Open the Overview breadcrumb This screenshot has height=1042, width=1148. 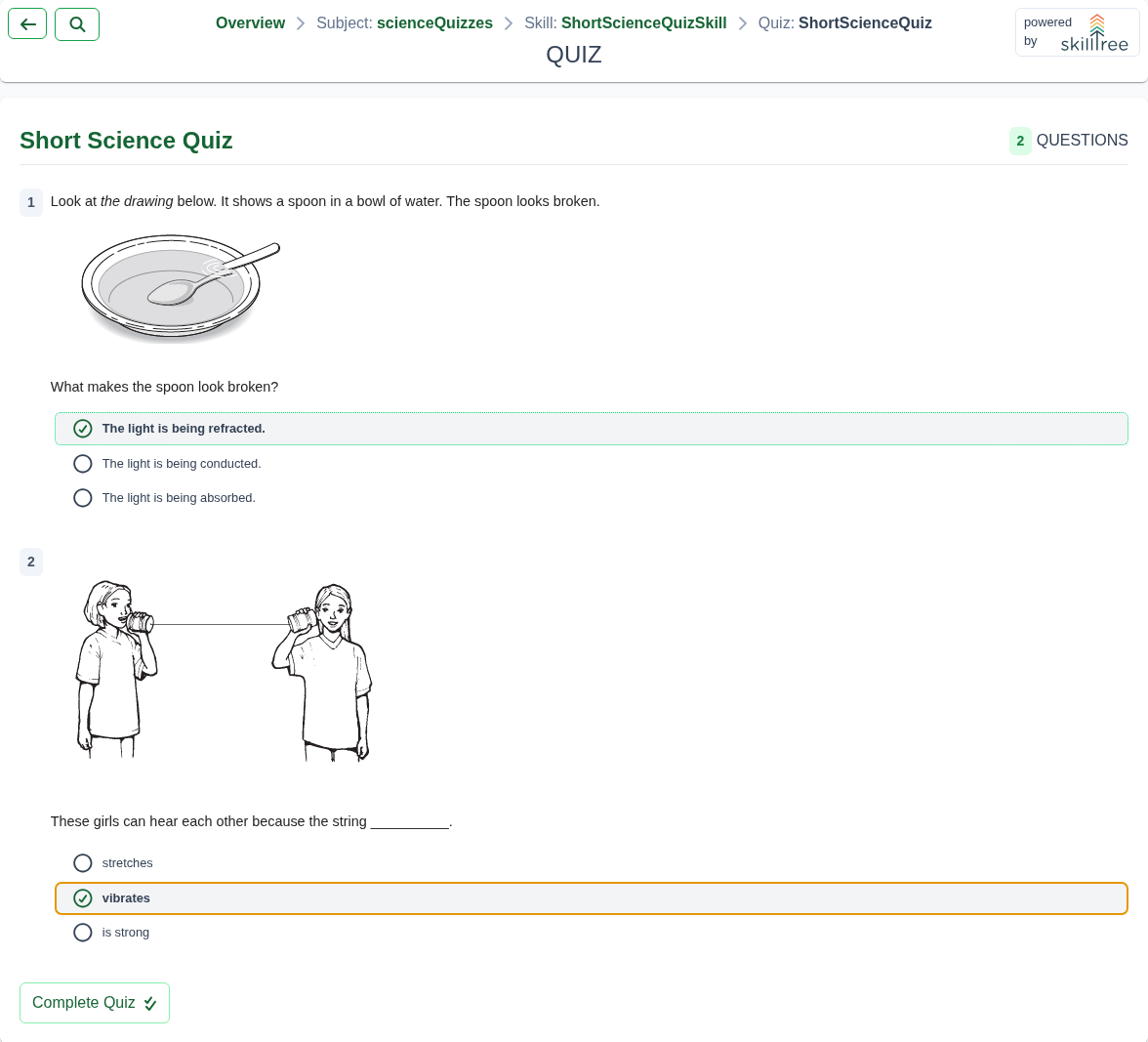250,22
